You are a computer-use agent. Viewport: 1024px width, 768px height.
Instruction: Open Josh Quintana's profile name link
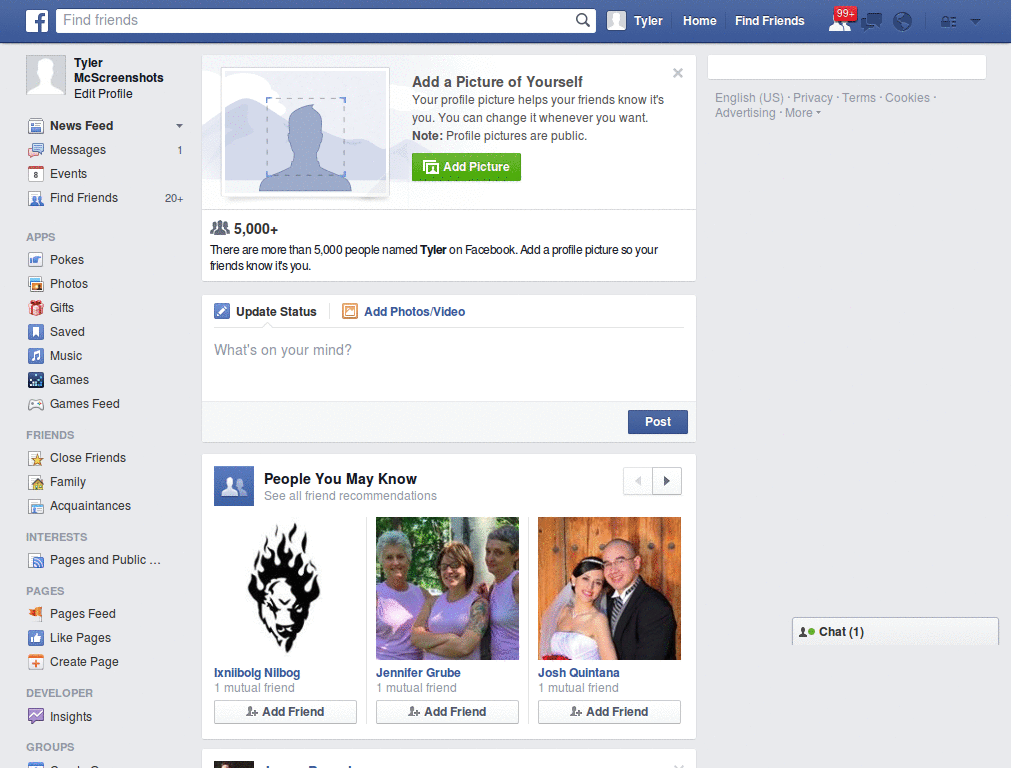point(579,673)
